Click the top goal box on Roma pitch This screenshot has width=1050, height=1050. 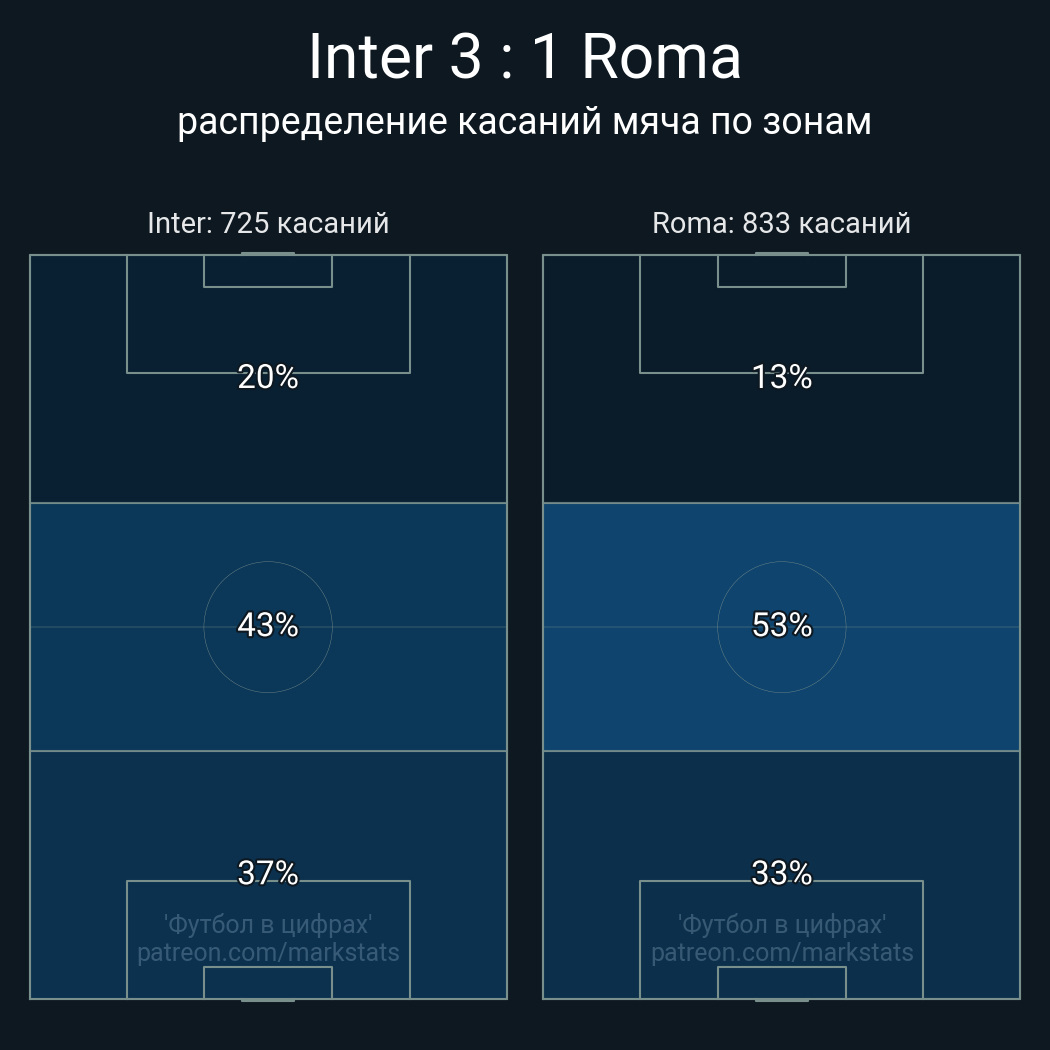click(x=781, y=271)
